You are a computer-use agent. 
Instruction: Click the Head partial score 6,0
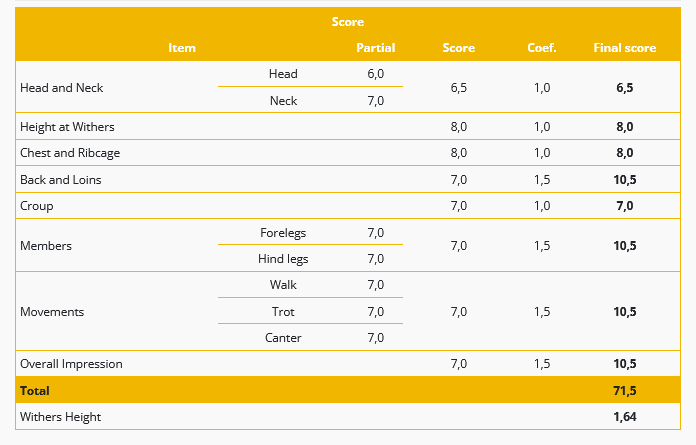[376, 74]
